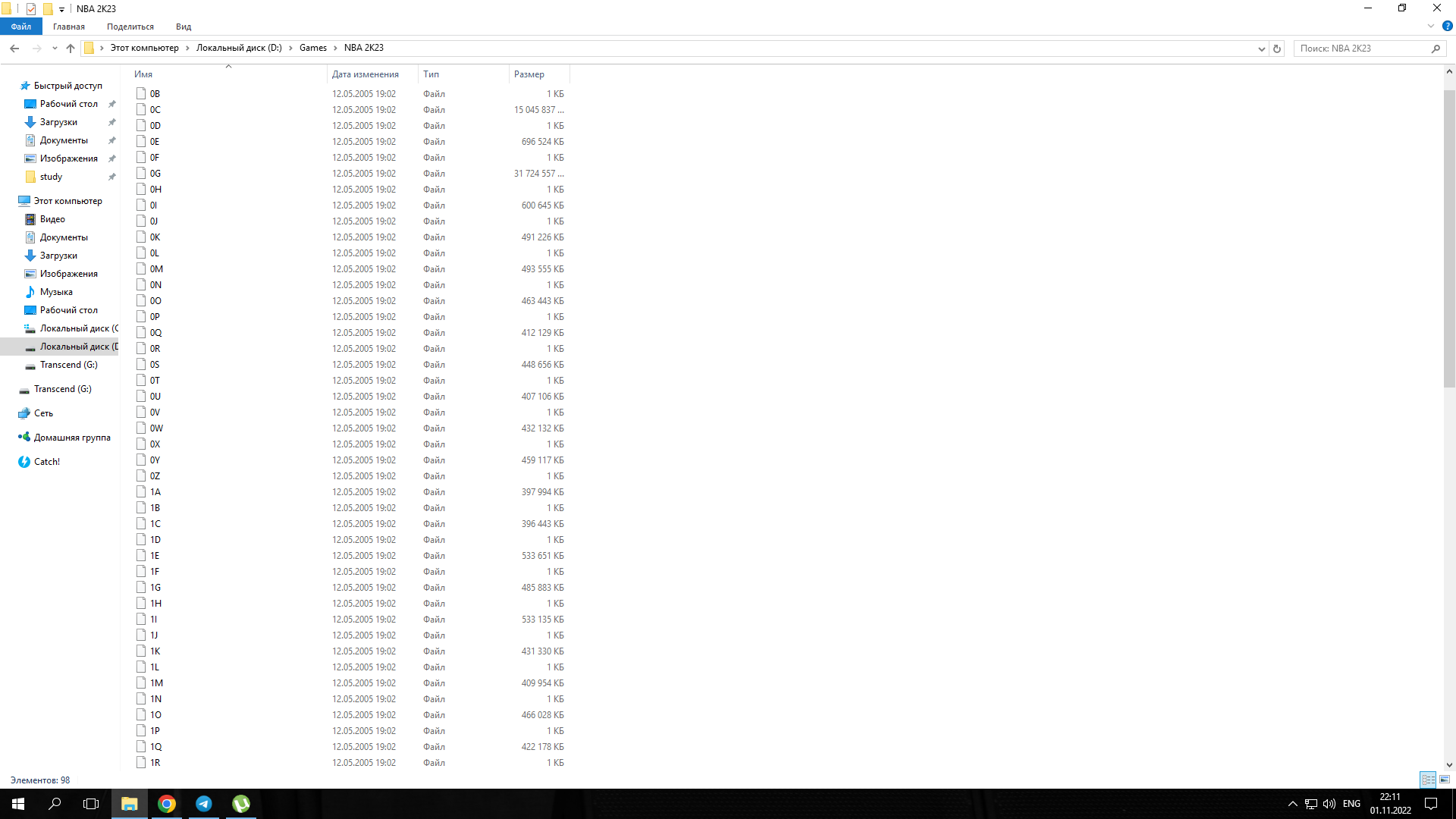The width and height of the screenshot is (1456, 819).
Task: Expand breadcrumb arrow after Локальный диск (D:)
Action: tap(290, 48)
